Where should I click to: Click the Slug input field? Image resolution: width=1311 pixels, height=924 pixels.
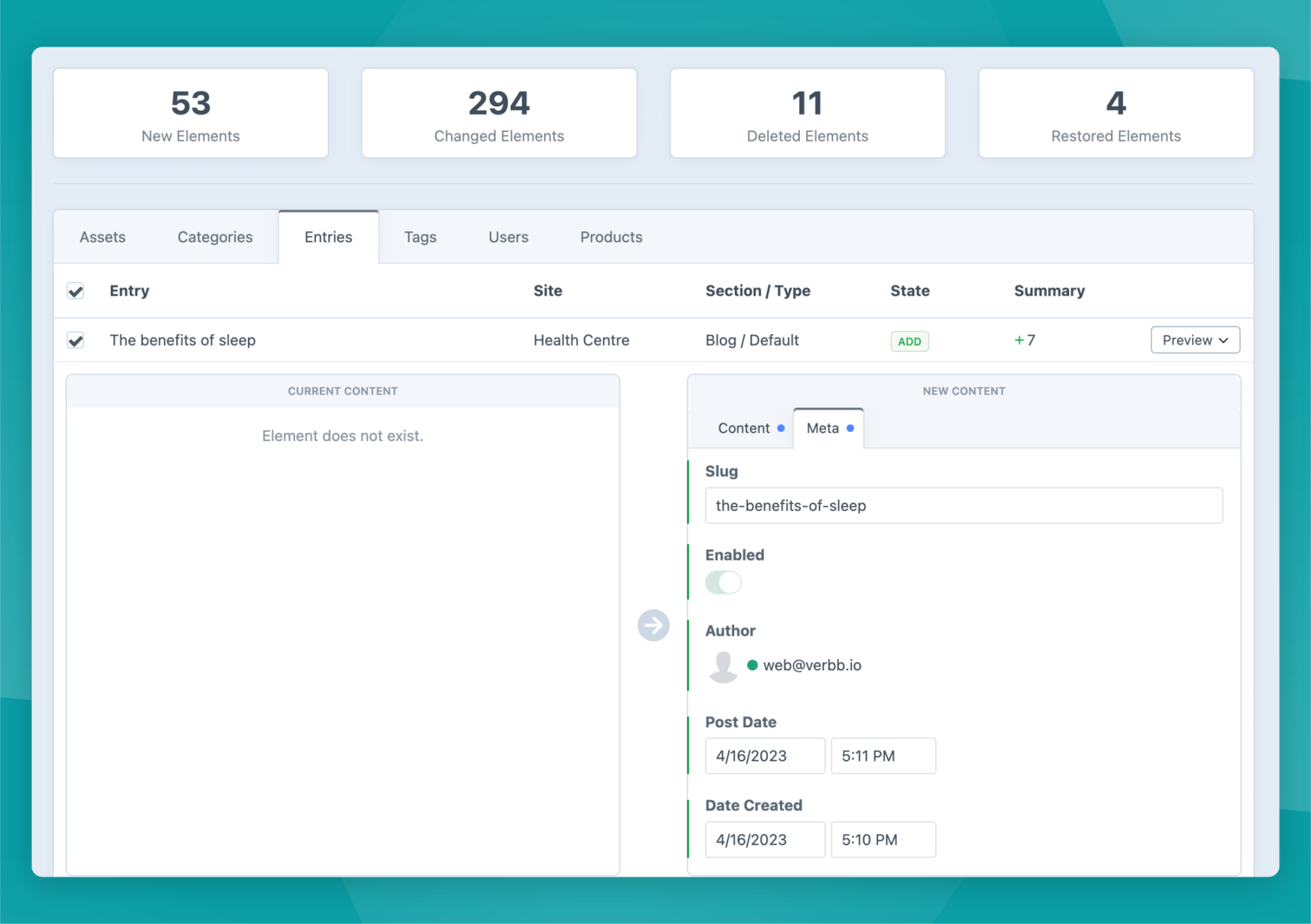pos(963,506)
